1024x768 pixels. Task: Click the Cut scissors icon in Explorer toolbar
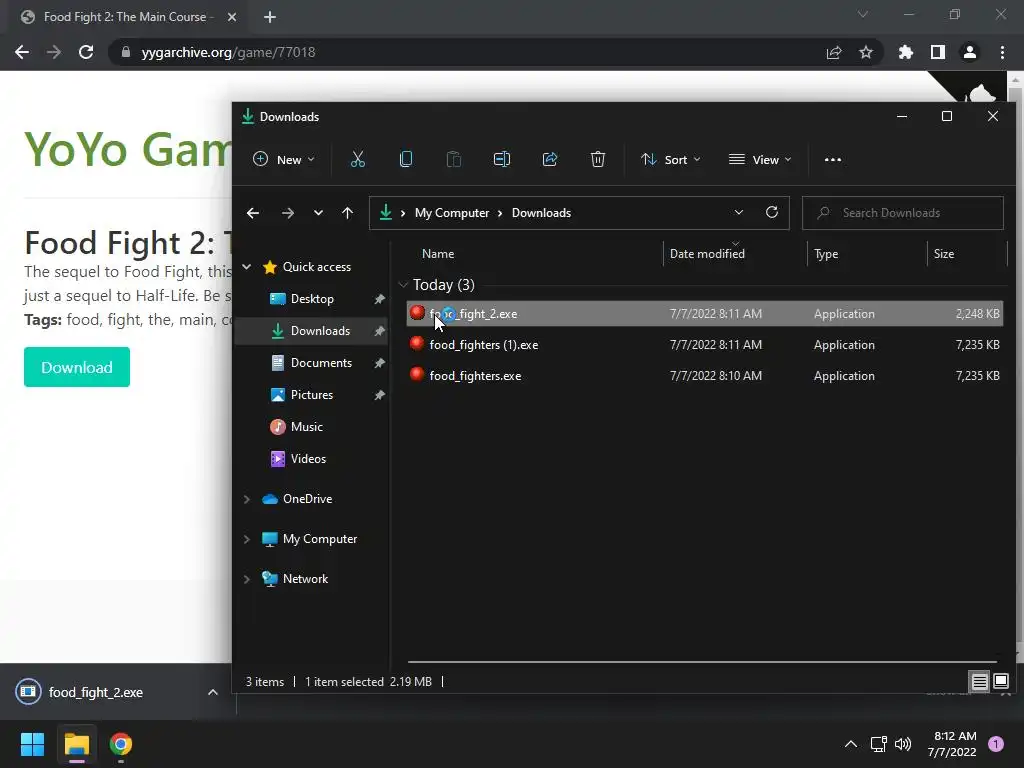click(x=357, y=159)
